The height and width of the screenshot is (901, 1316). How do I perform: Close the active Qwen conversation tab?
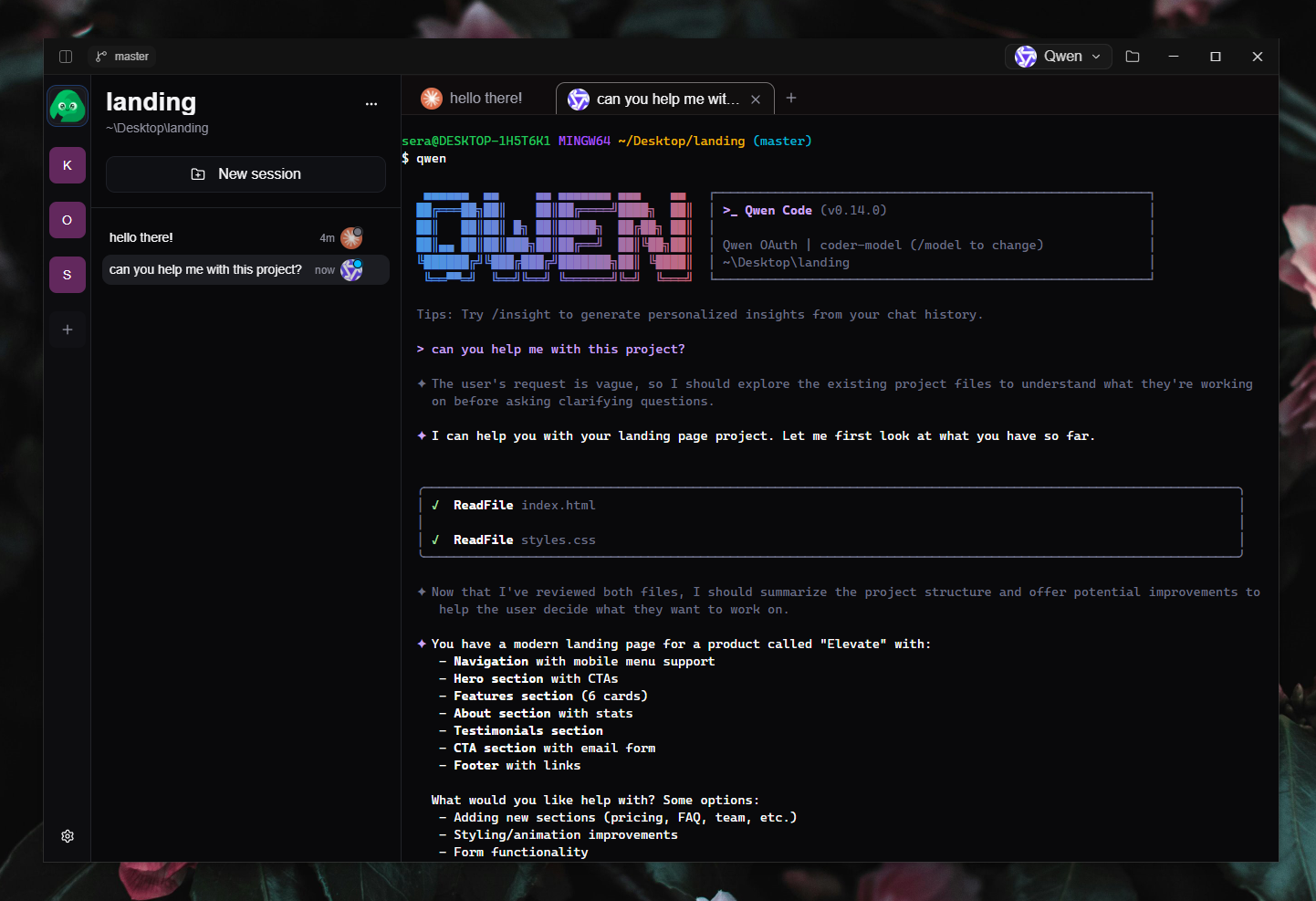tap(755, 99)
